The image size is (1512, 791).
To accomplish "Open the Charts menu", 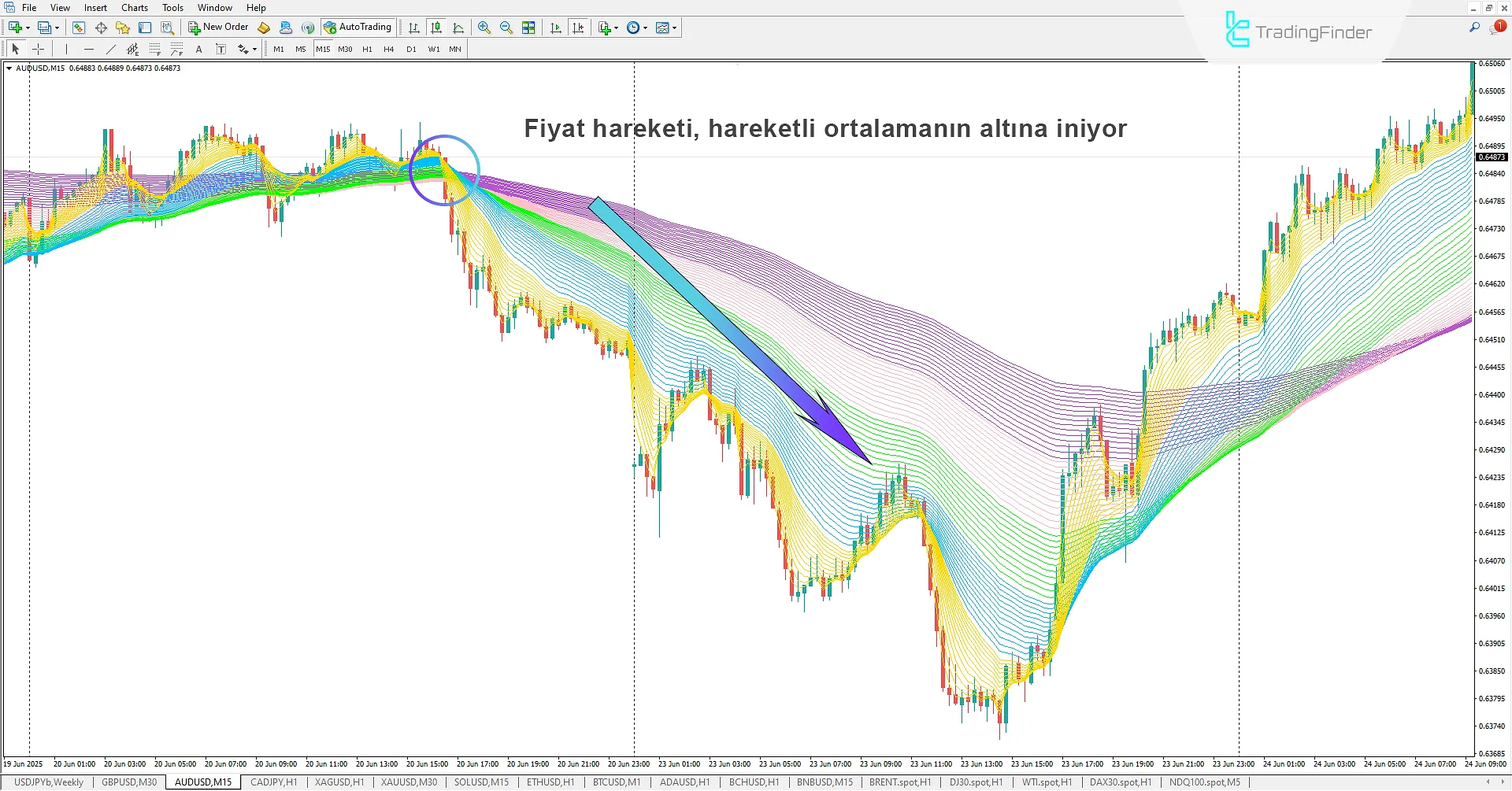I will 135,8.
